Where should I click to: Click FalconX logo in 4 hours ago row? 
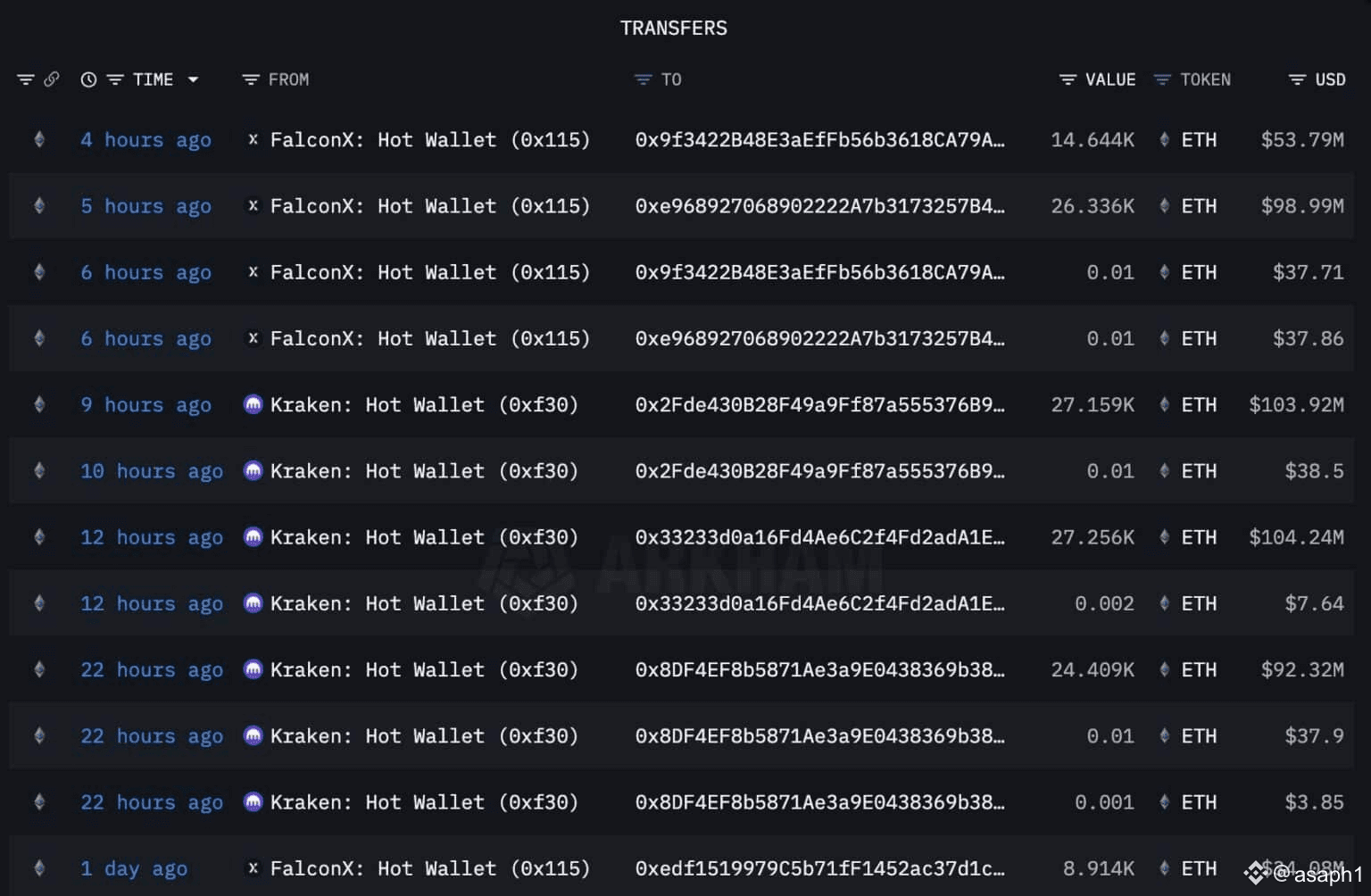pyautogui.click(x=253, y=139)
